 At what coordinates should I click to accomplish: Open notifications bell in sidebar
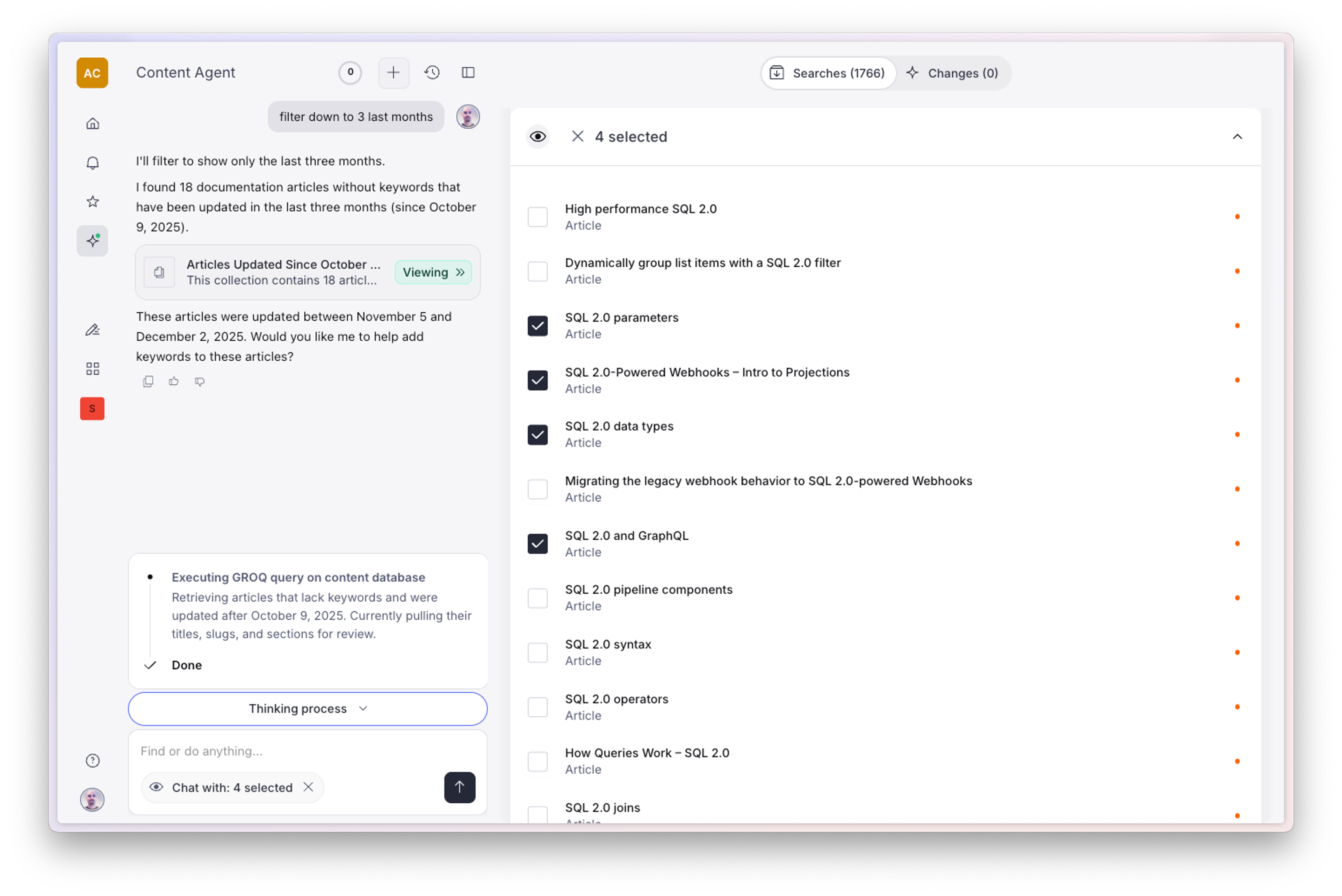[x=93, y=163]
